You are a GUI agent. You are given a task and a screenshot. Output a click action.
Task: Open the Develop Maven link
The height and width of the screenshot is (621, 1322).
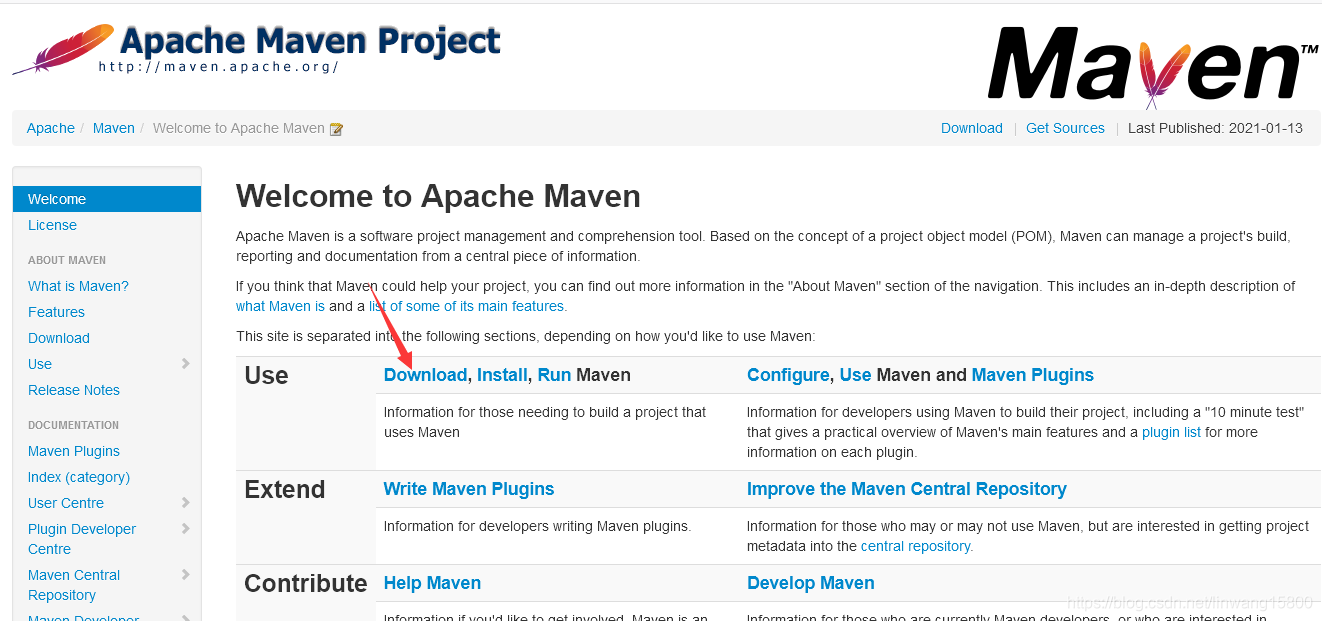[811, 583]
